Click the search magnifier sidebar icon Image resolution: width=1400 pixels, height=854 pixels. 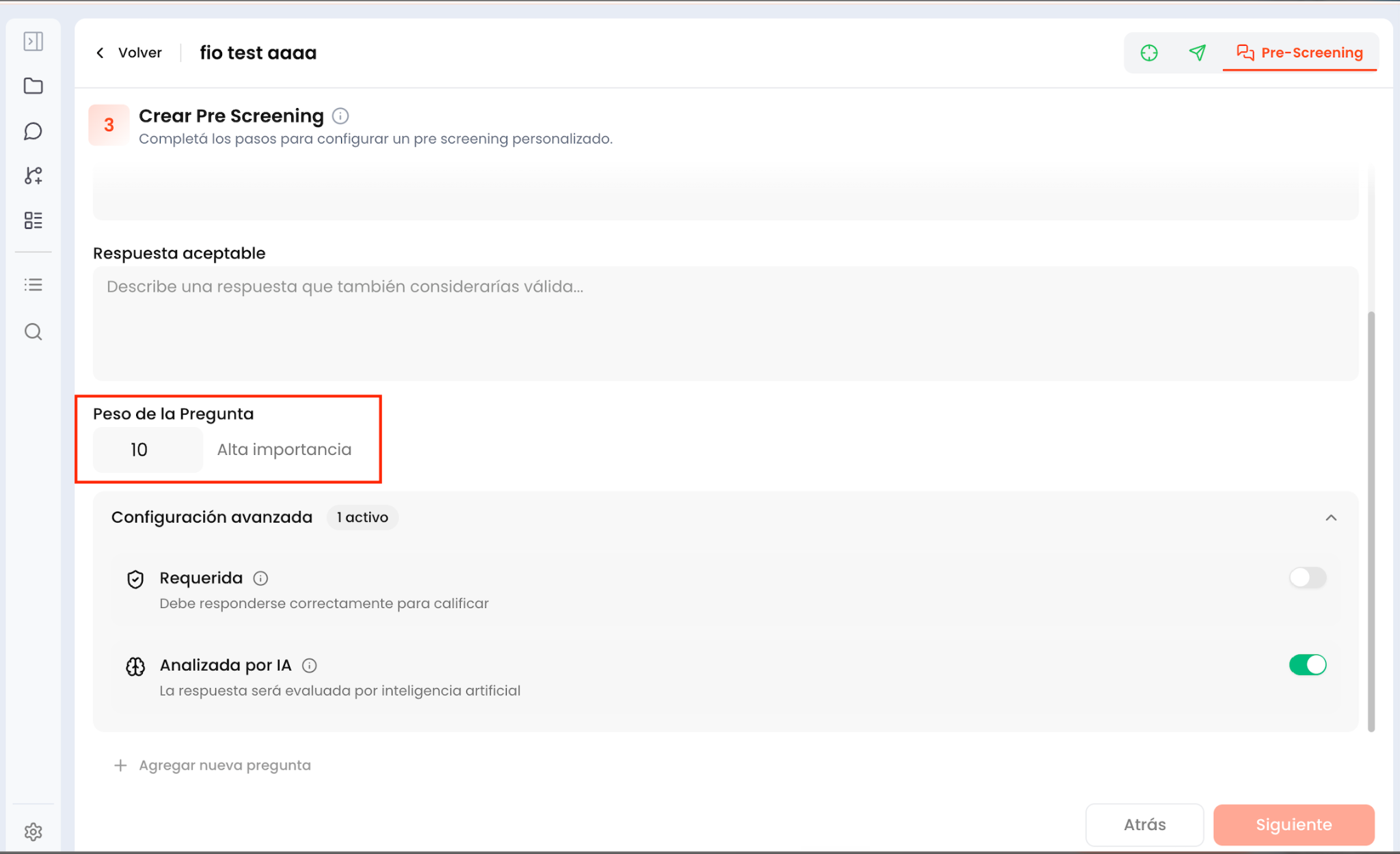point(33,332)
